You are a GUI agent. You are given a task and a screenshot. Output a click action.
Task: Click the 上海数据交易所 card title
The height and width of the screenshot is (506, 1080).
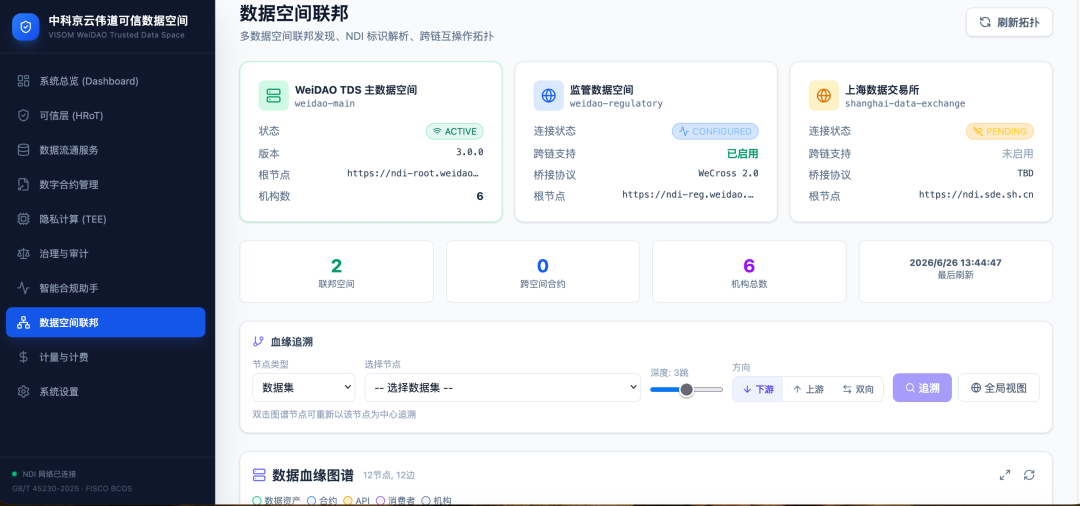[882, 89]
